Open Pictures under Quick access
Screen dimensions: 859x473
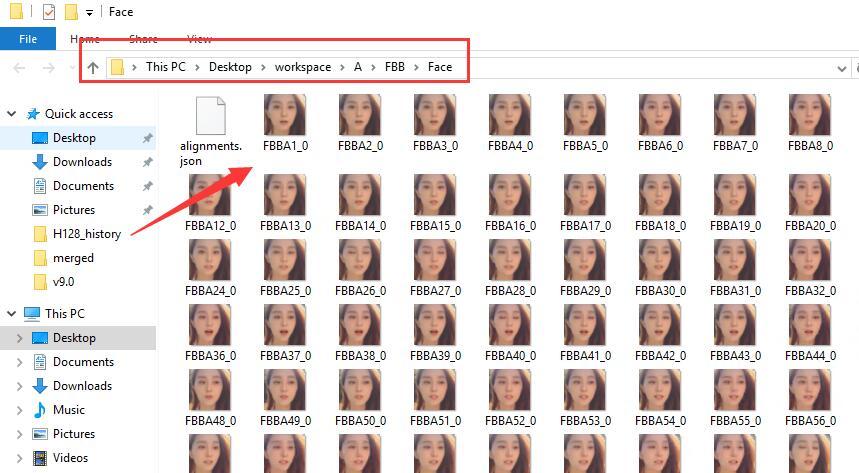click(74, 210)
